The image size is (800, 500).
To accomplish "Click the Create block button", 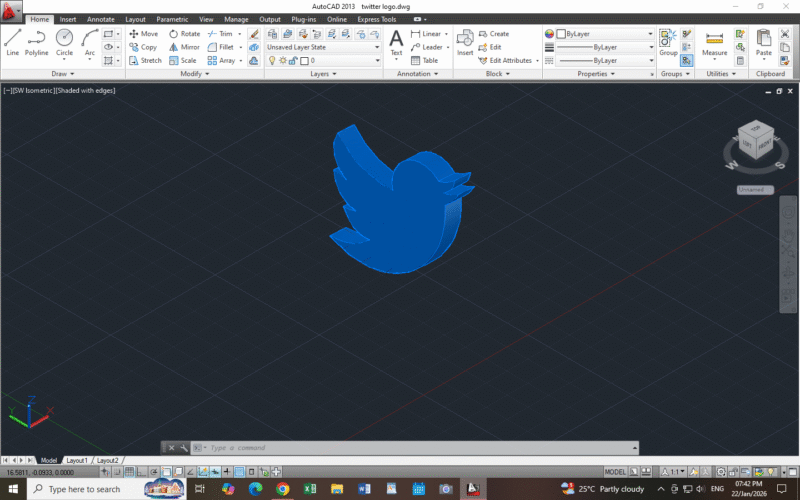I will pos(494,34).
